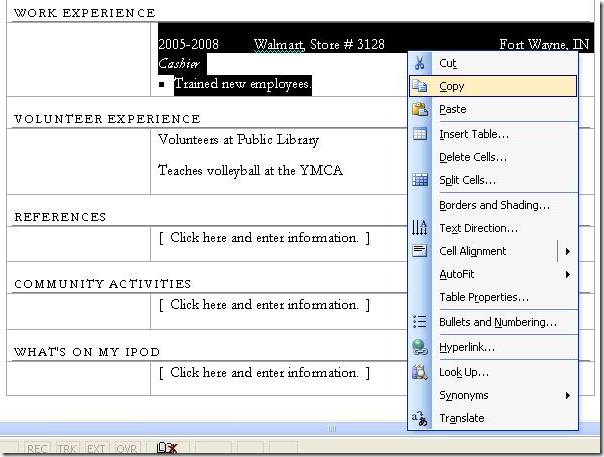The width and height of the screenshot is (604, 457).
Task: Click the Cell Alignment icon
Action: click(x=419, y=250)
